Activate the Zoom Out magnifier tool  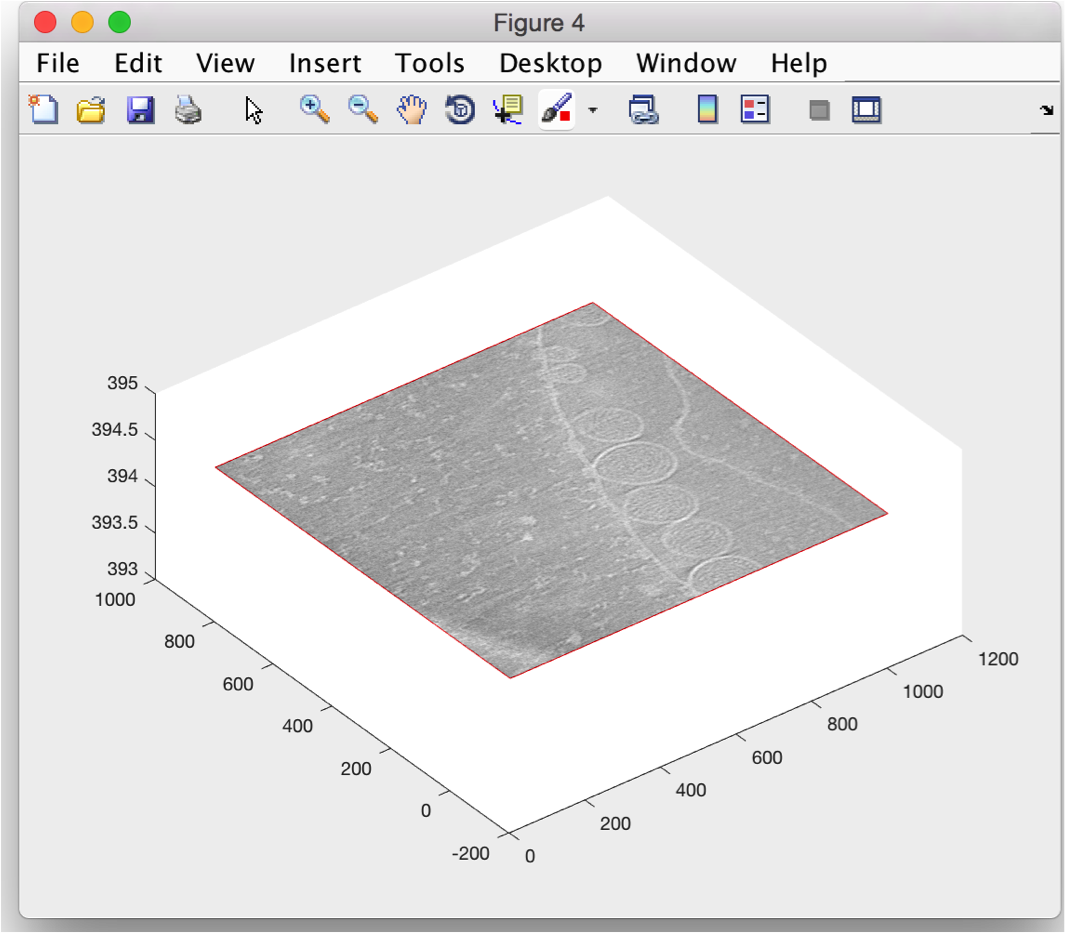tap(363, 109)
